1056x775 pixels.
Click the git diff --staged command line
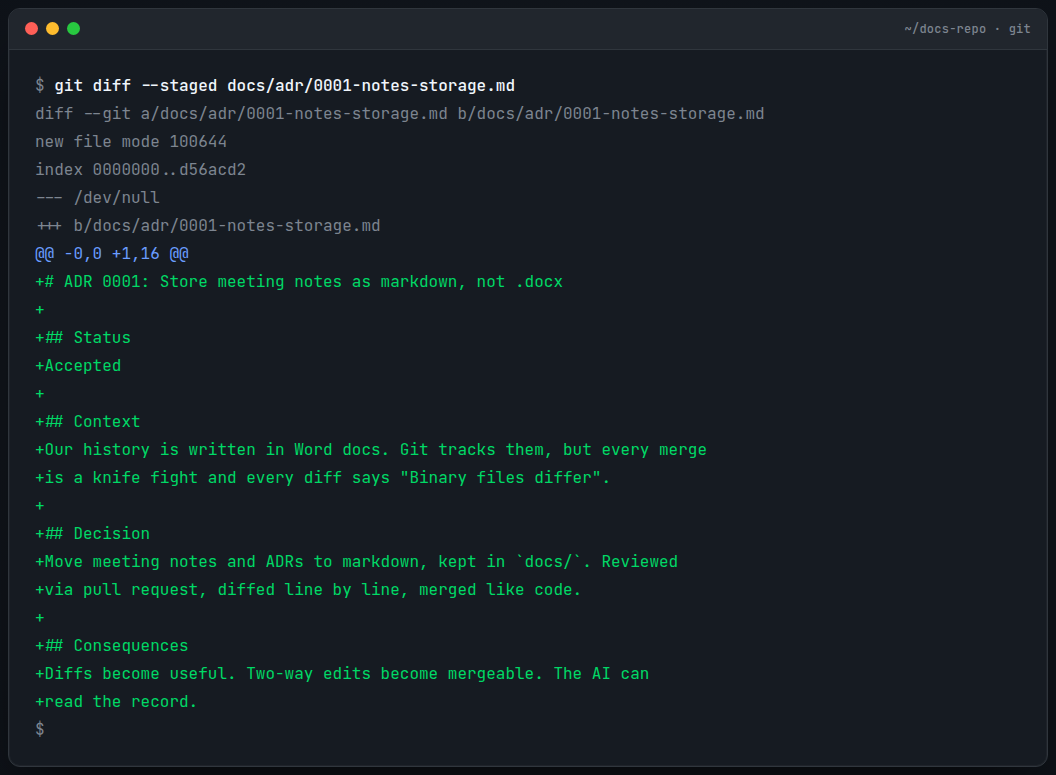pos(275,86)
